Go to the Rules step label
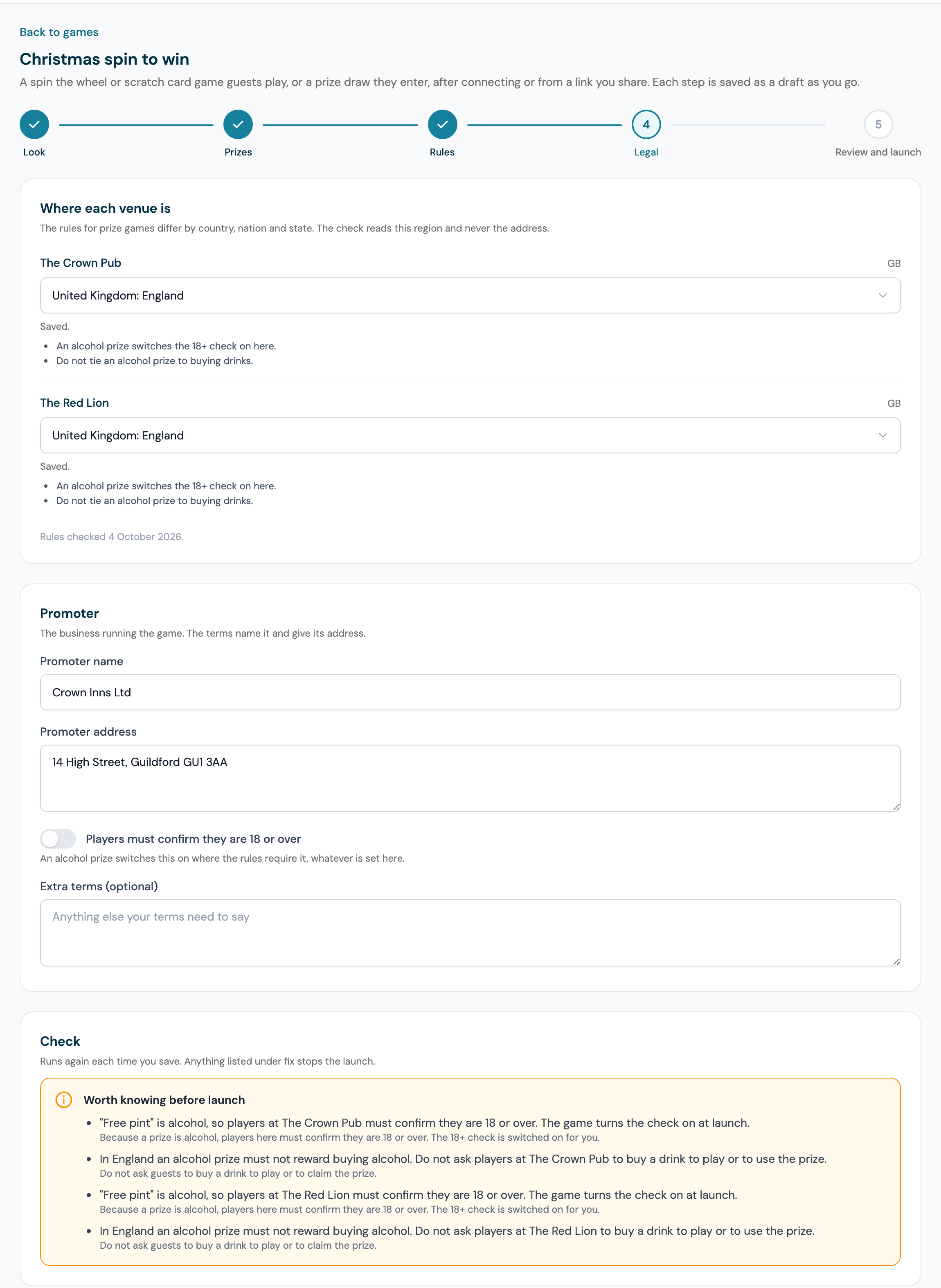This screenshot has height=1288, width=941. pos(443,152)
